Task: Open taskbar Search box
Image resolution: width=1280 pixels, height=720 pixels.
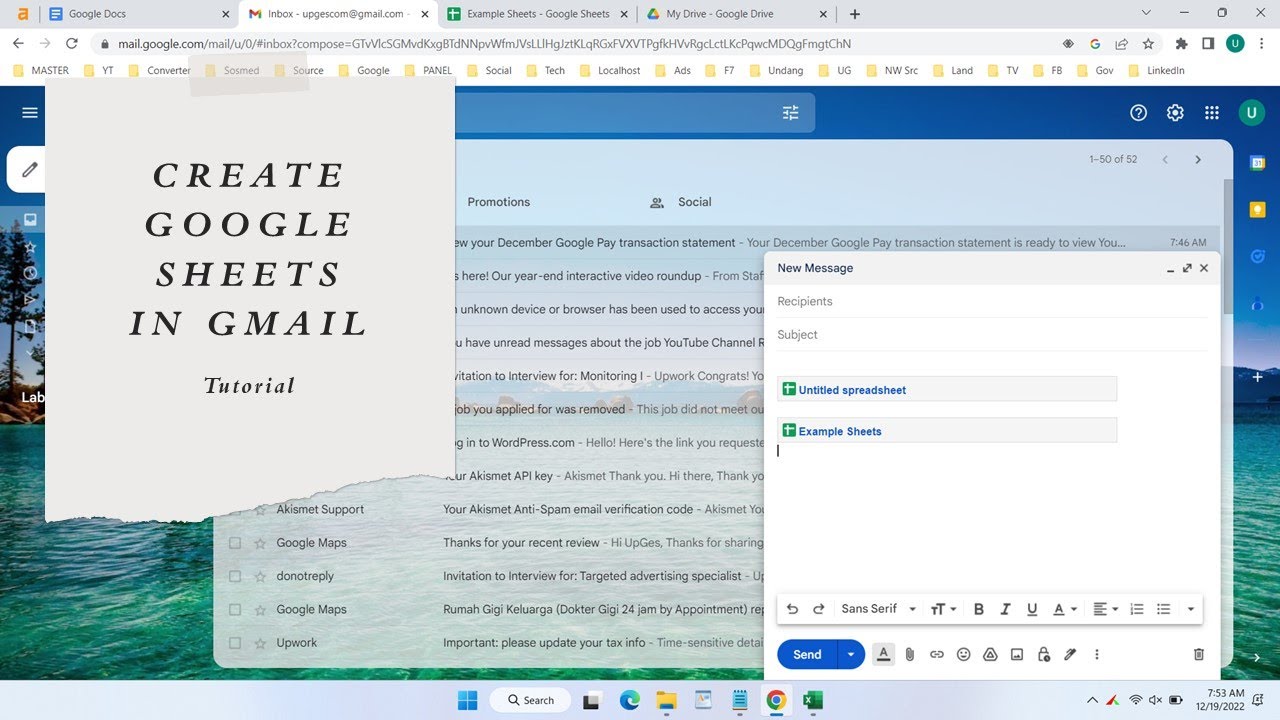Action: pyautogui.click(x=531, y=700)
